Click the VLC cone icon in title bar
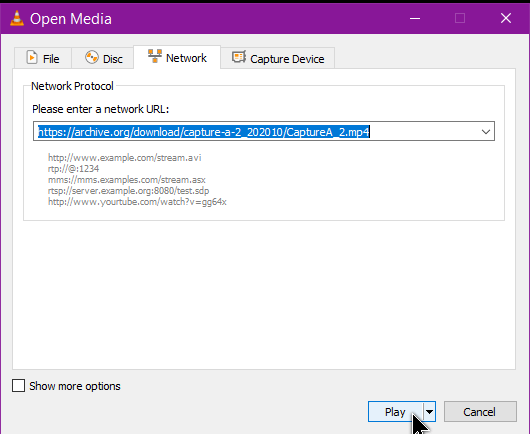The image size is (530, 434). (17, 18)
